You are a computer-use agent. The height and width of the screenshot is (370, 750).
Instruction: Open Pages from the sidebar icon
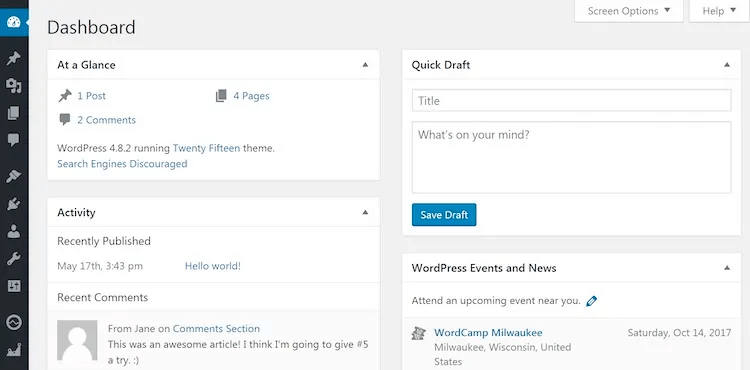(13, 113)
